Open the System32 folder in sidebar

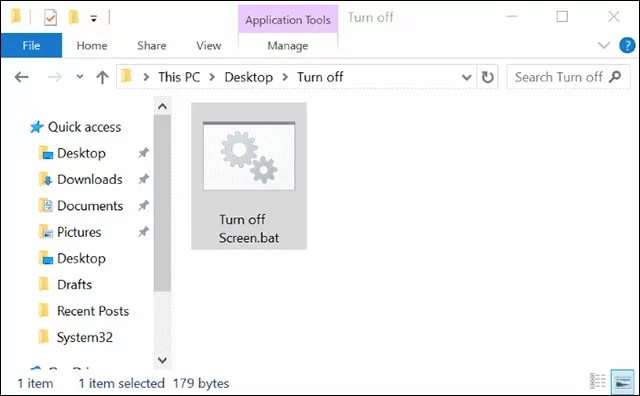84,337
